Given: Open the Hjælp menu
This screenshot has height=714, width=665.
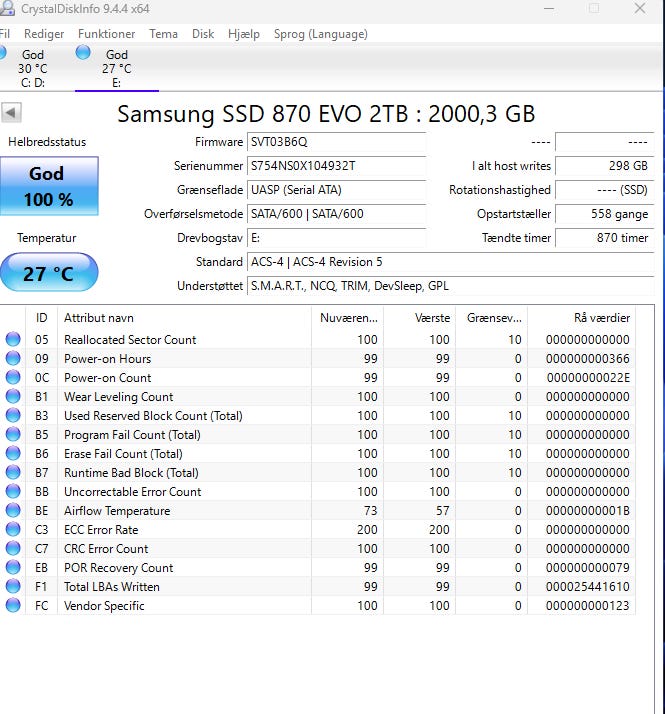Looking at the screenshot, I should pos(244,34).
